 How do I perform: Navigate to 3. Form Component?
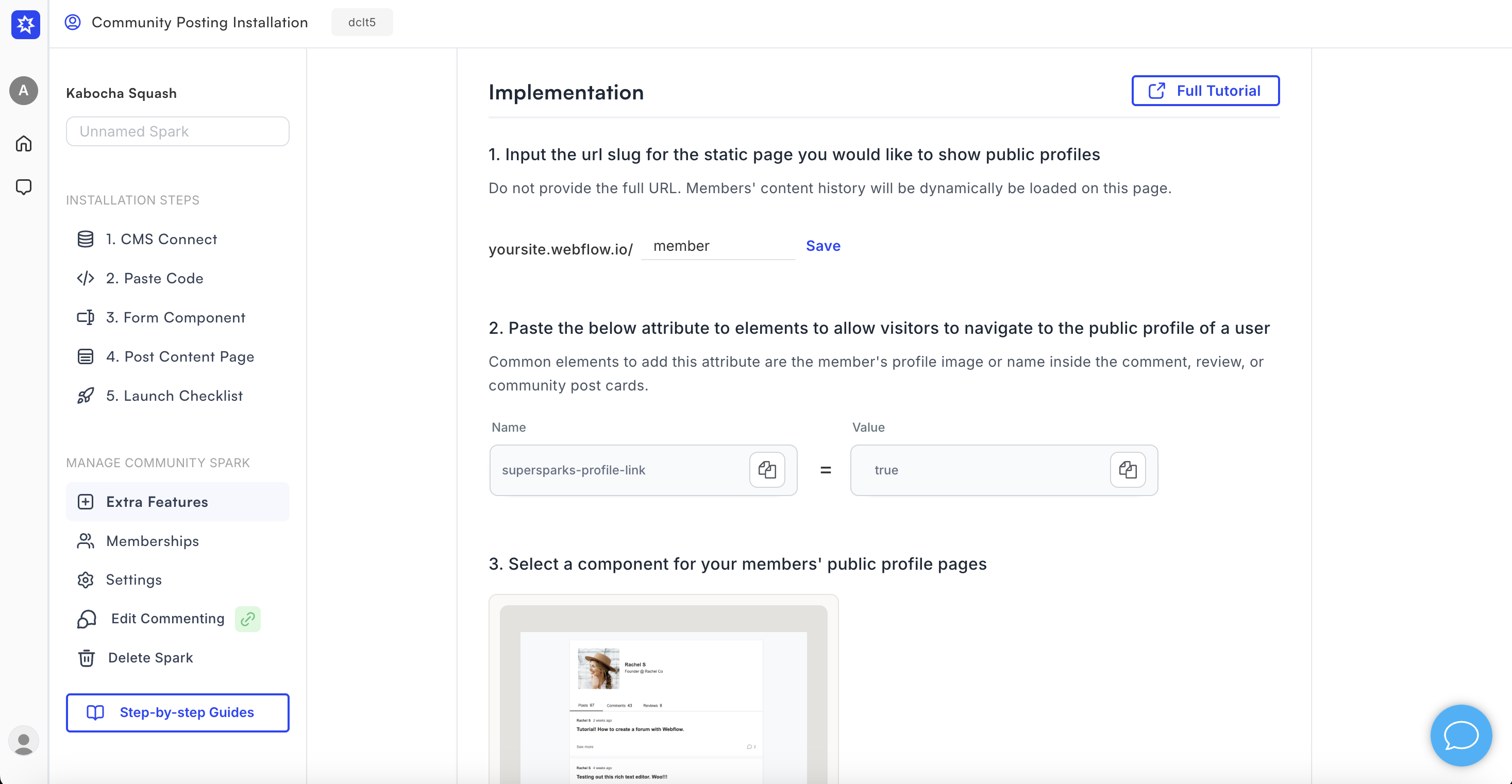175,317
